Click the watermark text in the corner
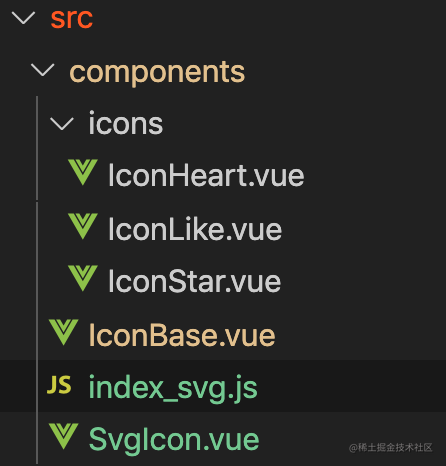Viewport: 446px width, 466px height. point(390,447)
